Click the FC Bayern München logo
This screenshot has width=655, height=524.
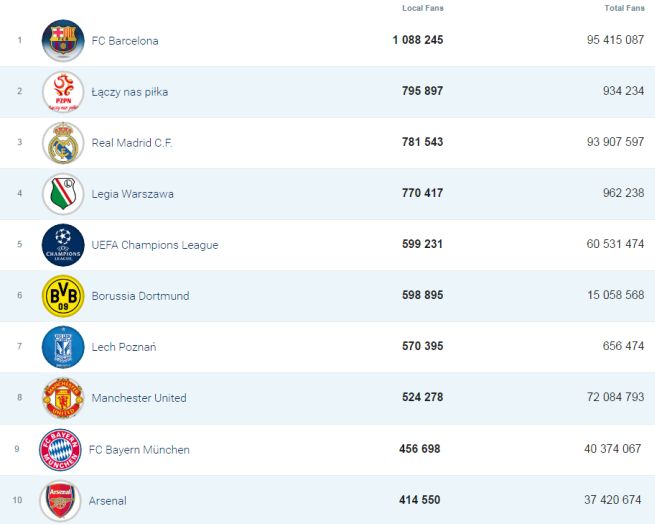click(59, 450)
